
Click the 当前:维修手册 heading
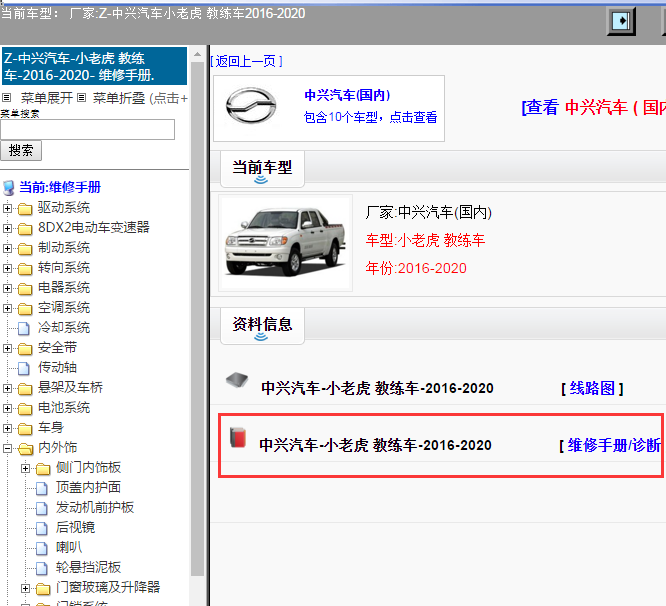tap(60, 187)
